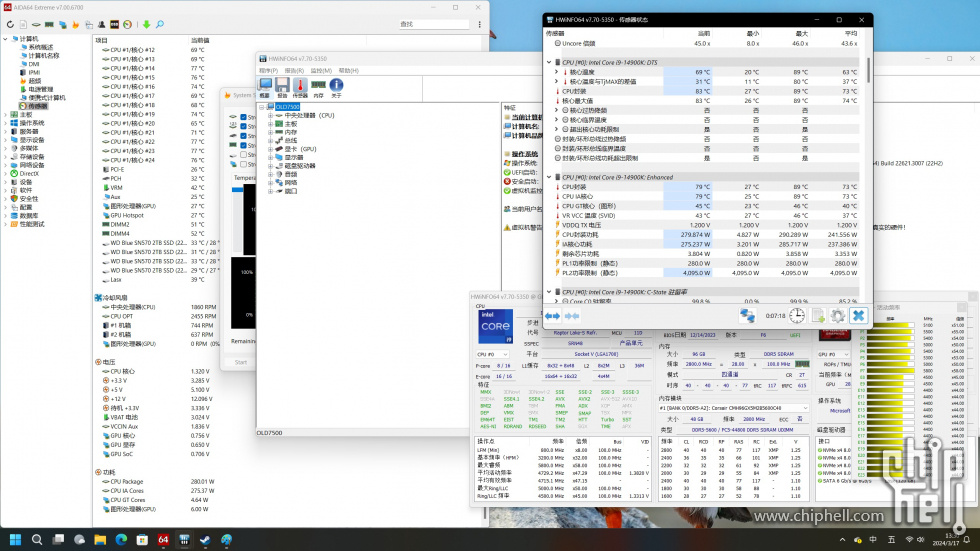Screen dimensions: 980x551
Task: Click the 内存 memory icon in HWiNFO64 toolbar
Action: (318, 87)
